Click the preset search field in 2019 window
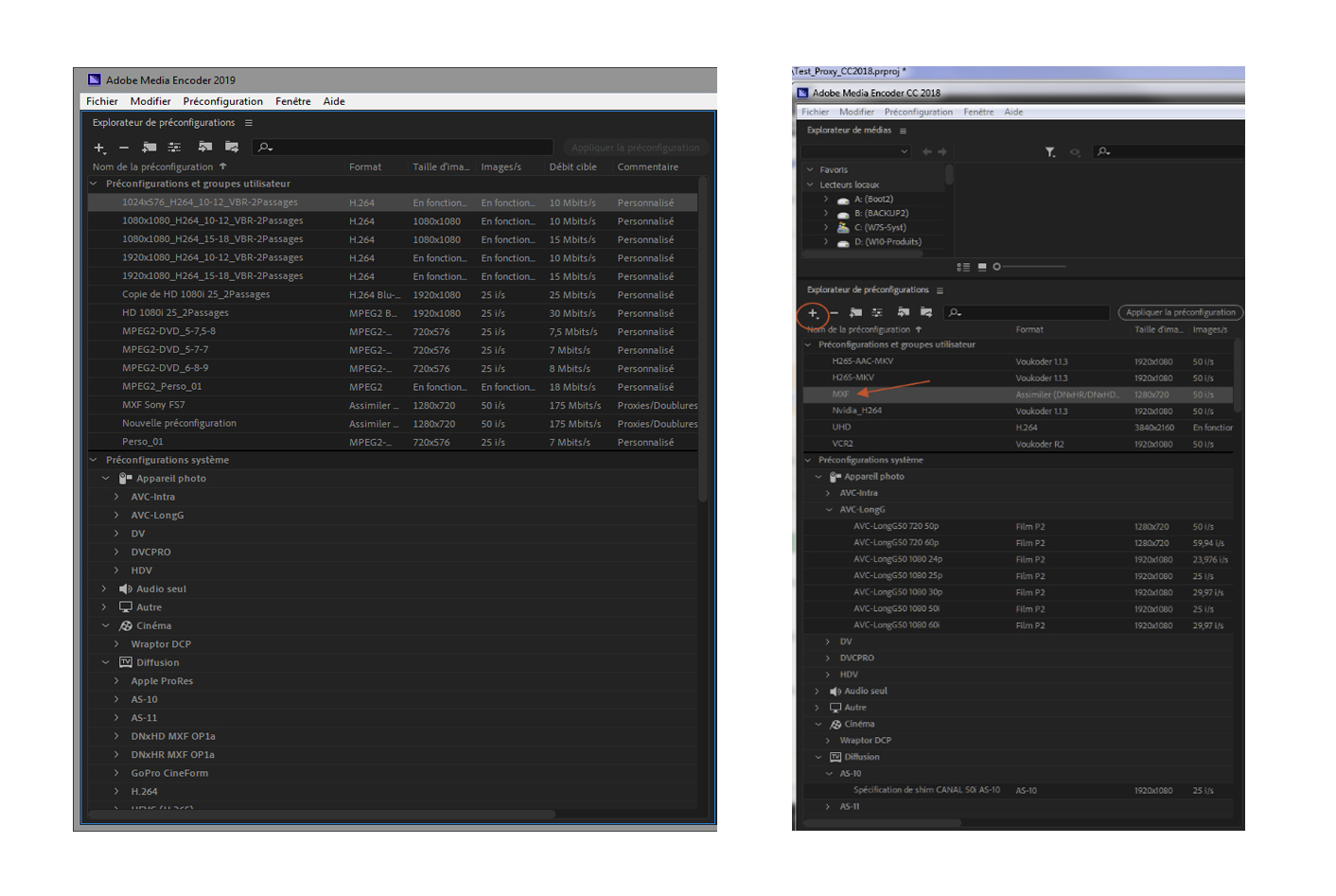The height and width of the screenshot is (896, 1336). tap(402, 148)
